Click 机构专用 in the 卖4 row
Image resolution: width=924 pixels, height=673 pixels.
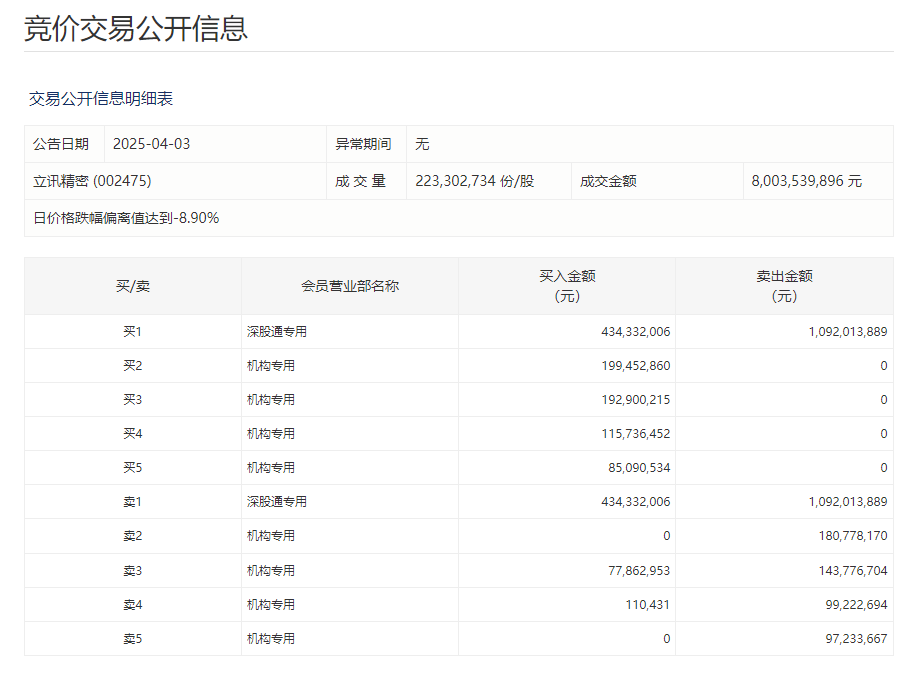(x=271, y=605)
